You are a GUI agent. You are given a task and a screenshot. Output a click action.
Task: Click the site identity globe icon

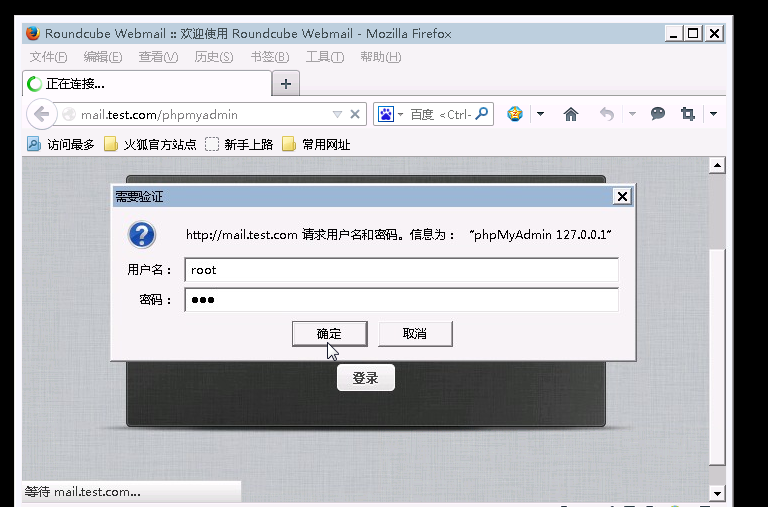69,114
